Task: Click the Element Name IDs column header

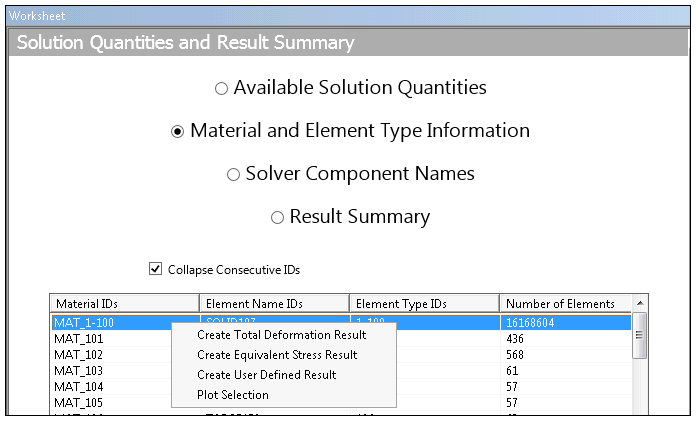Action: [x=274, y=304]
